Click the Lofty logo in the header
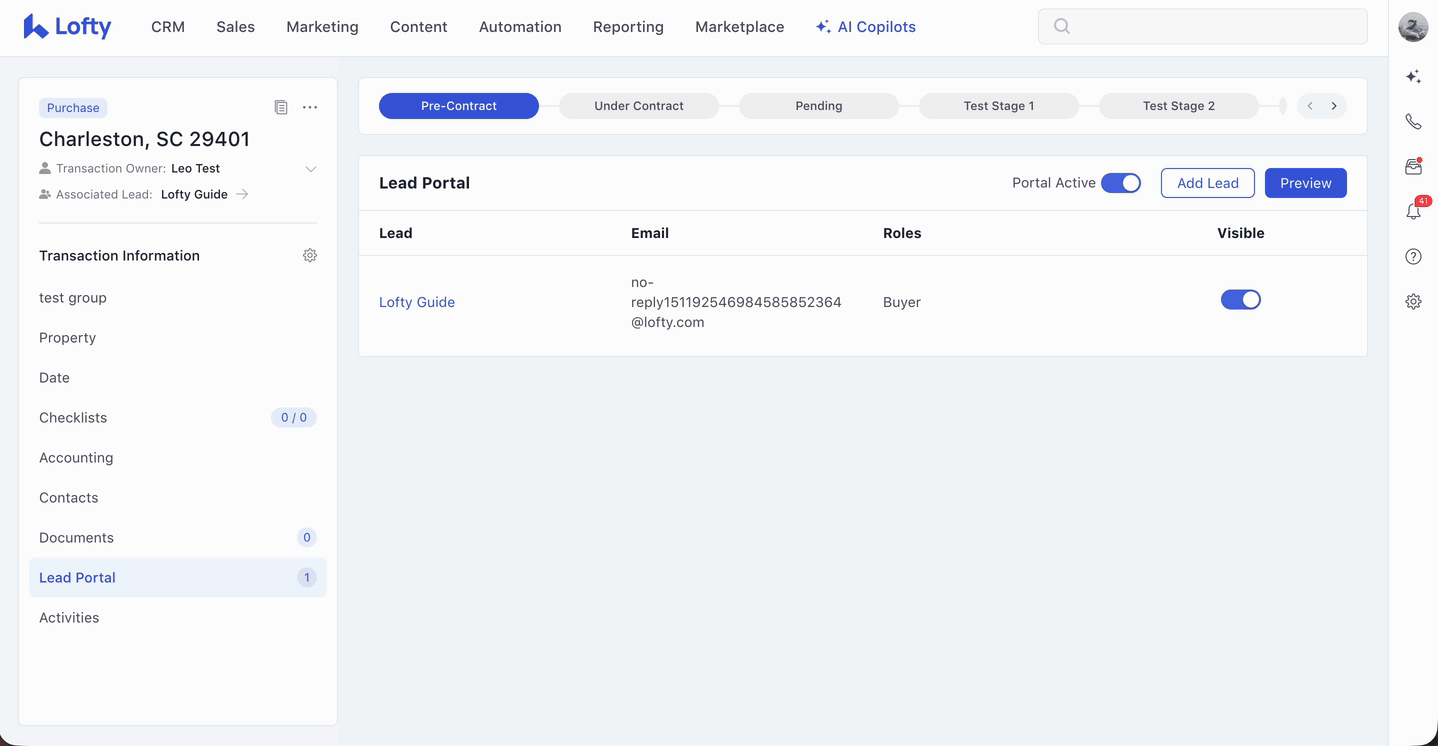The height and width of the screenshot is (746, 1438). click(x=67, y=27)
